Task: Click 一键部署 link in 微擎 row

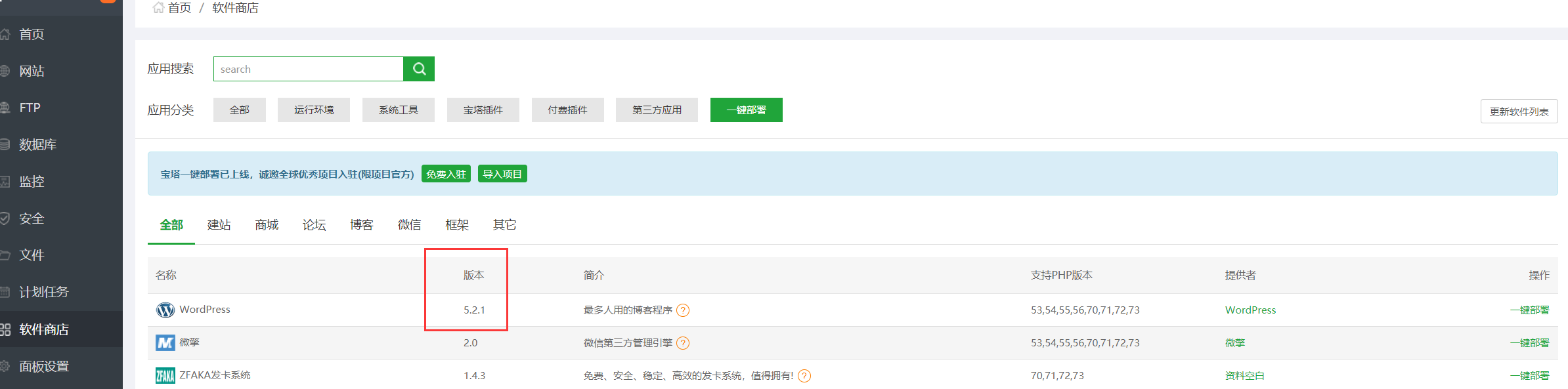Action: (x=1529, y=342)
